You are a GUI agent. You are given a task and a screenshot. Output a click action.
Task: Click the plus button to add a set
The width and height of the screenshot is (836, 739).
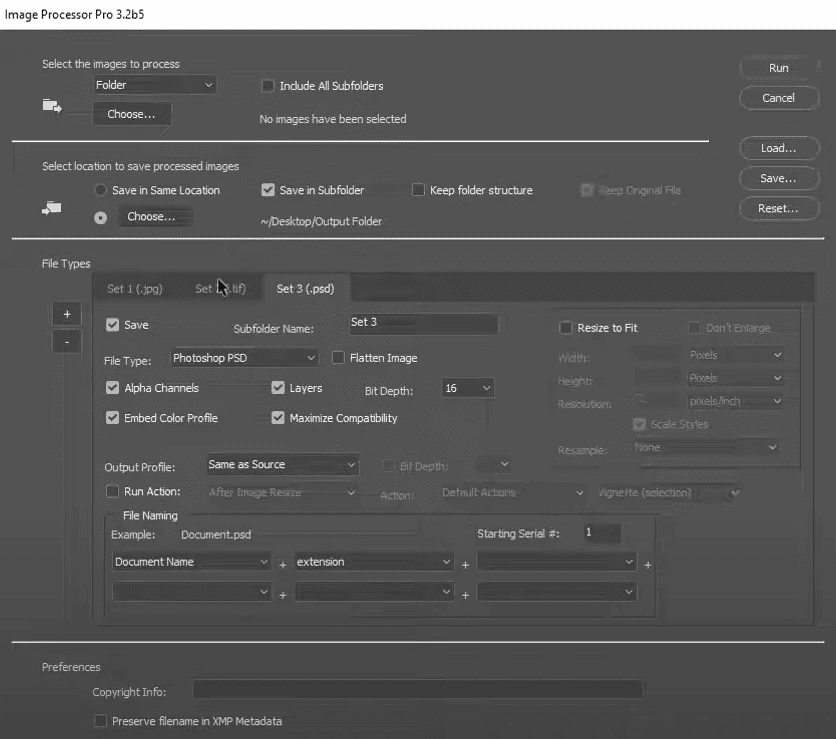tap(66, 313)
